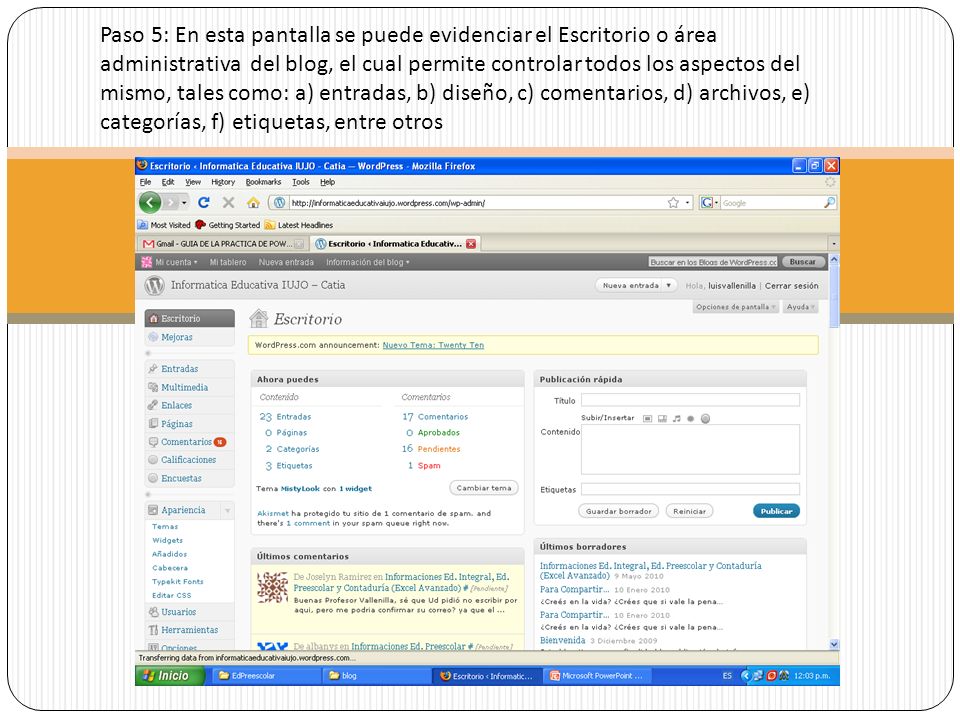The image size is (960, 720).
Task: Open the 16 Pendientes comments link
Action: click(431, 449)
